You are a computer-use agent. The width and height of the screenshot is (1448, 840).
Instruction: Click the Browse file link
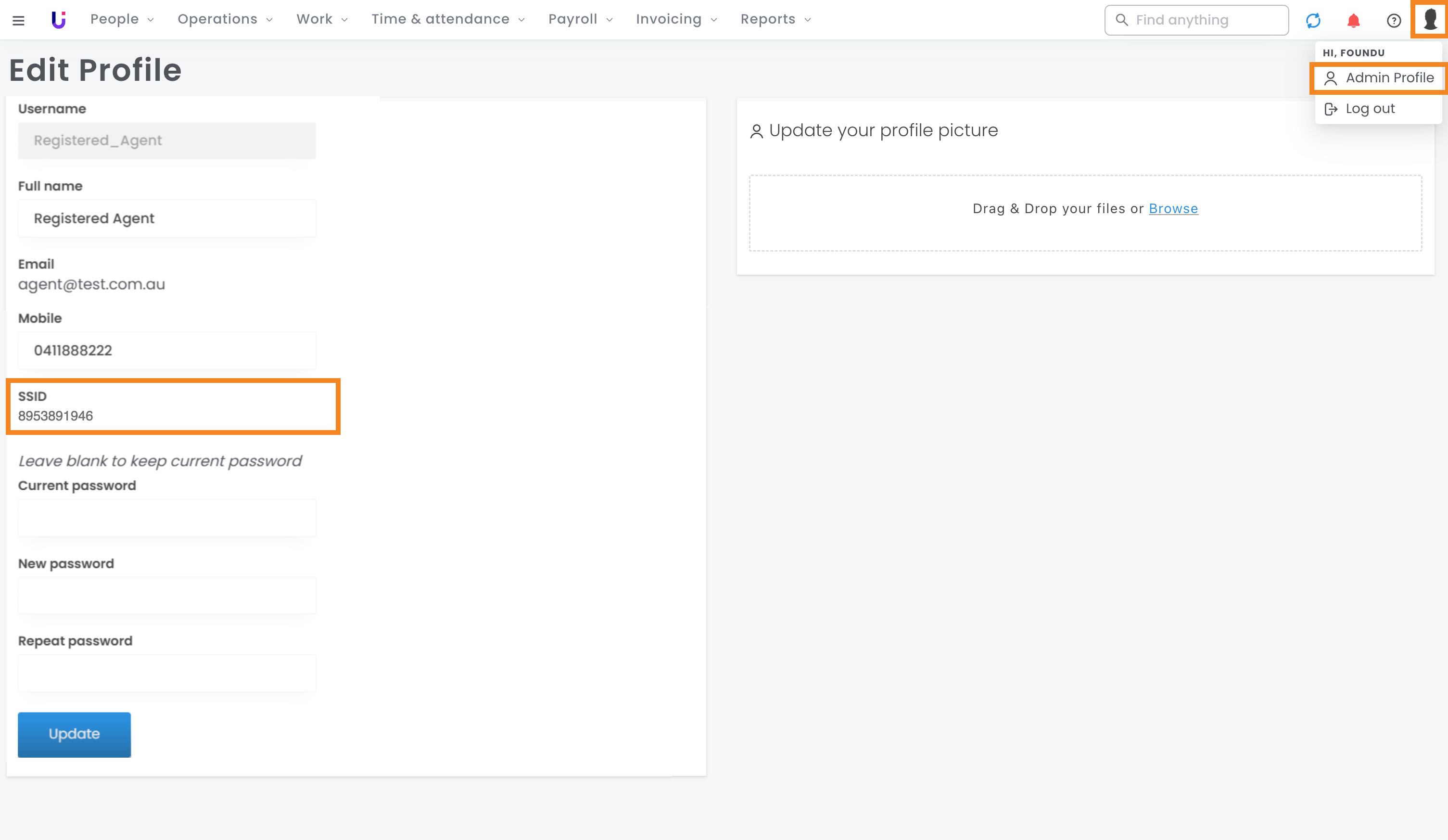click(1173, 209)
